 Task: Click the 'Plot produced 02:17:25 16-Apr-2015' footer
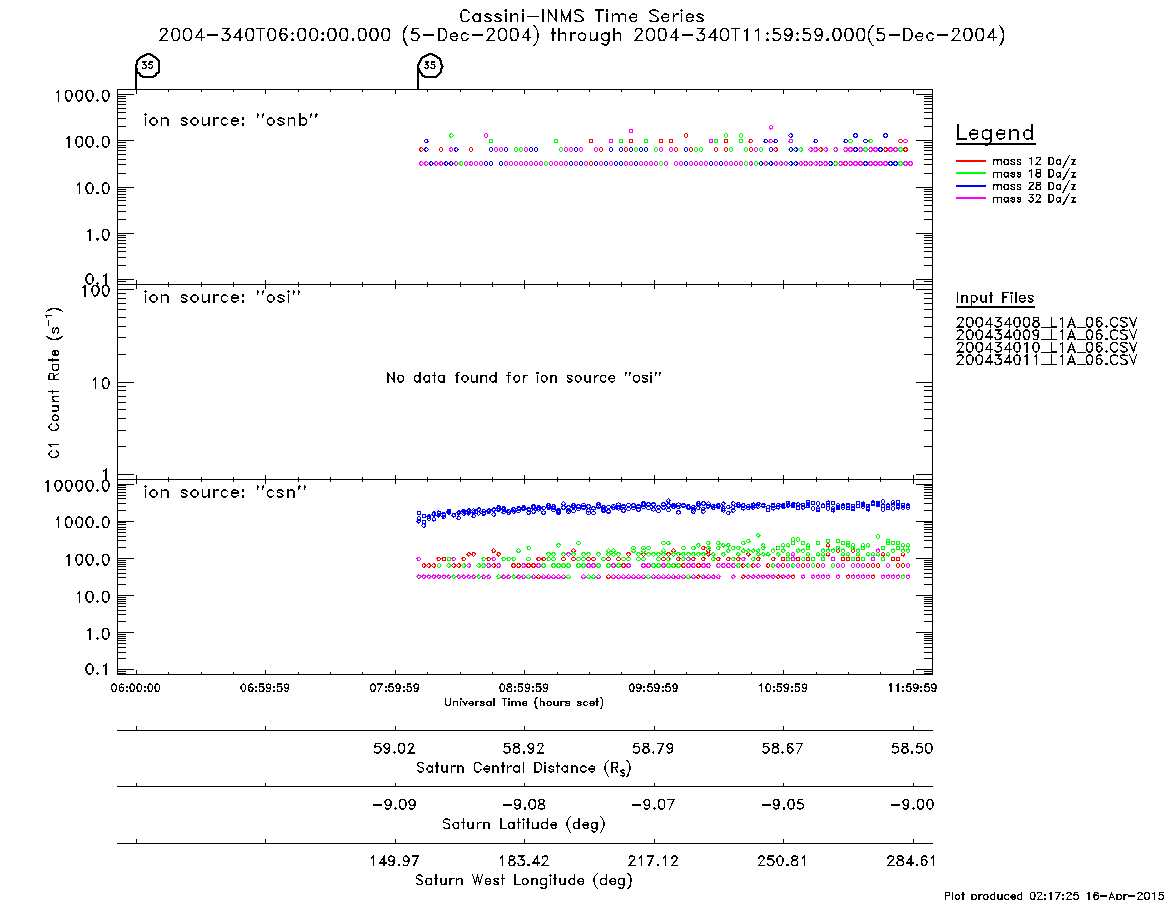(1054, 895)
